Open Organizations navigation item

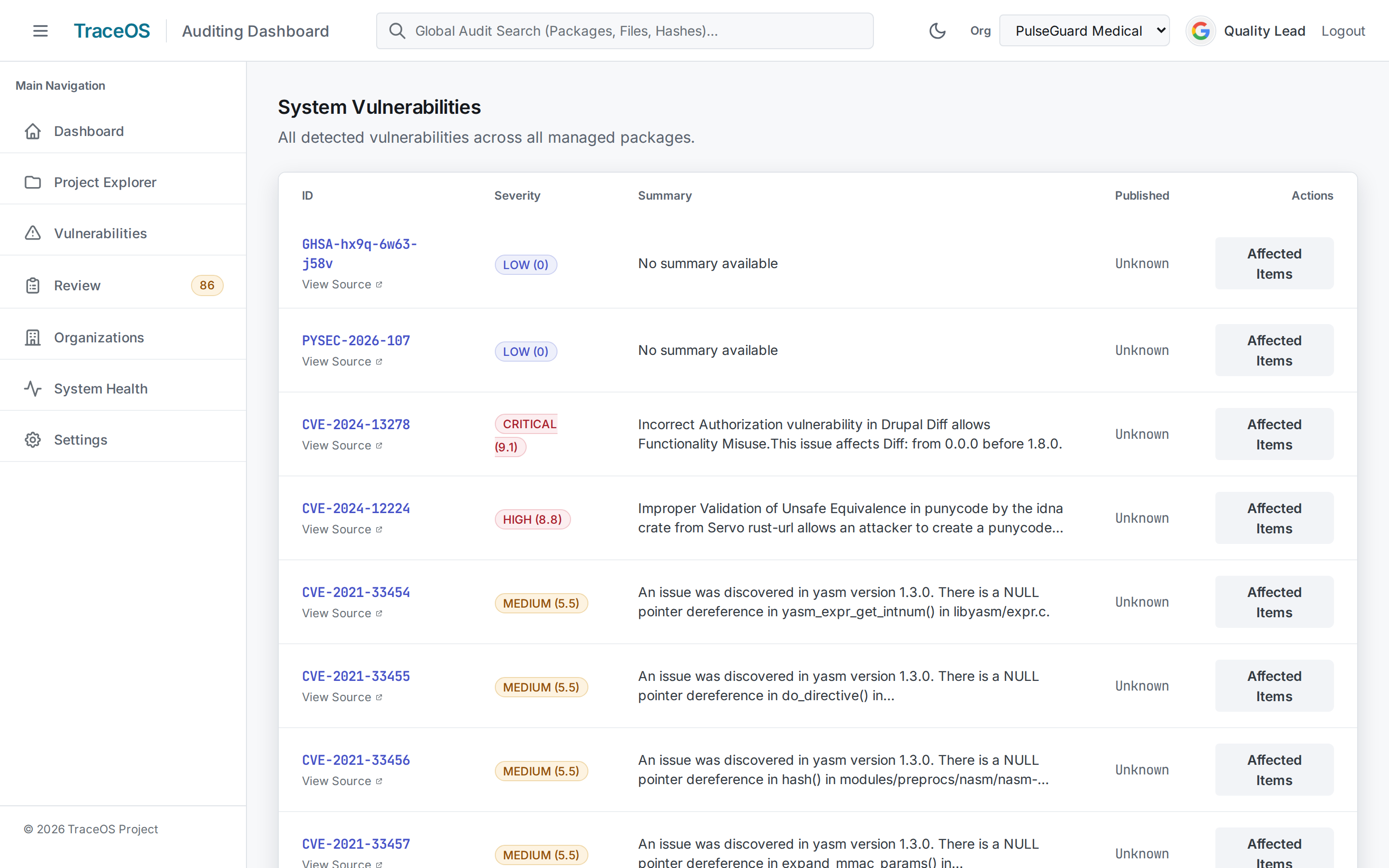tap(123, 338)
